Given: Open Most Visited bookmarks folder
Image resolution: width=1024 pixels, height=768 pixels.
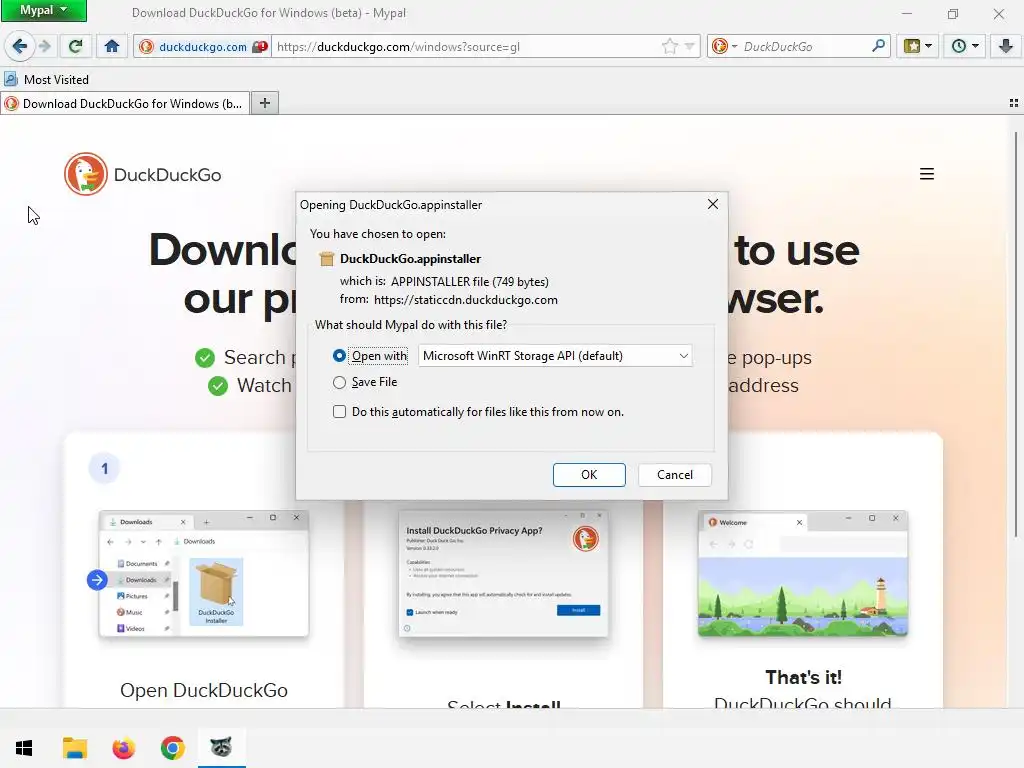Looking at the screenshot, I should 46,80.
